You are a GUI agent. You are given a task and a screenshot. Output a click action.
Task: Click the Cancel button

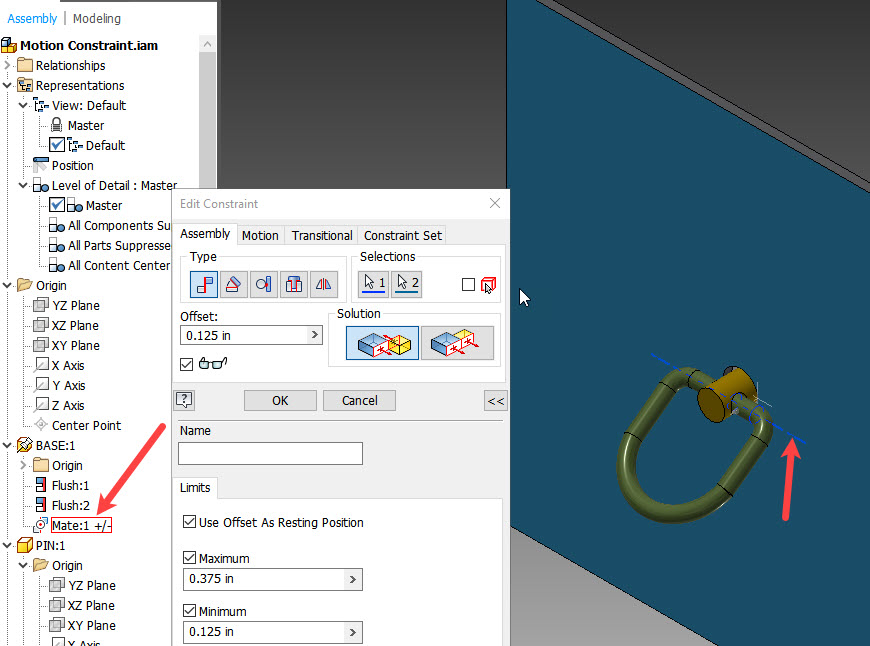click(x=358, y=400)
